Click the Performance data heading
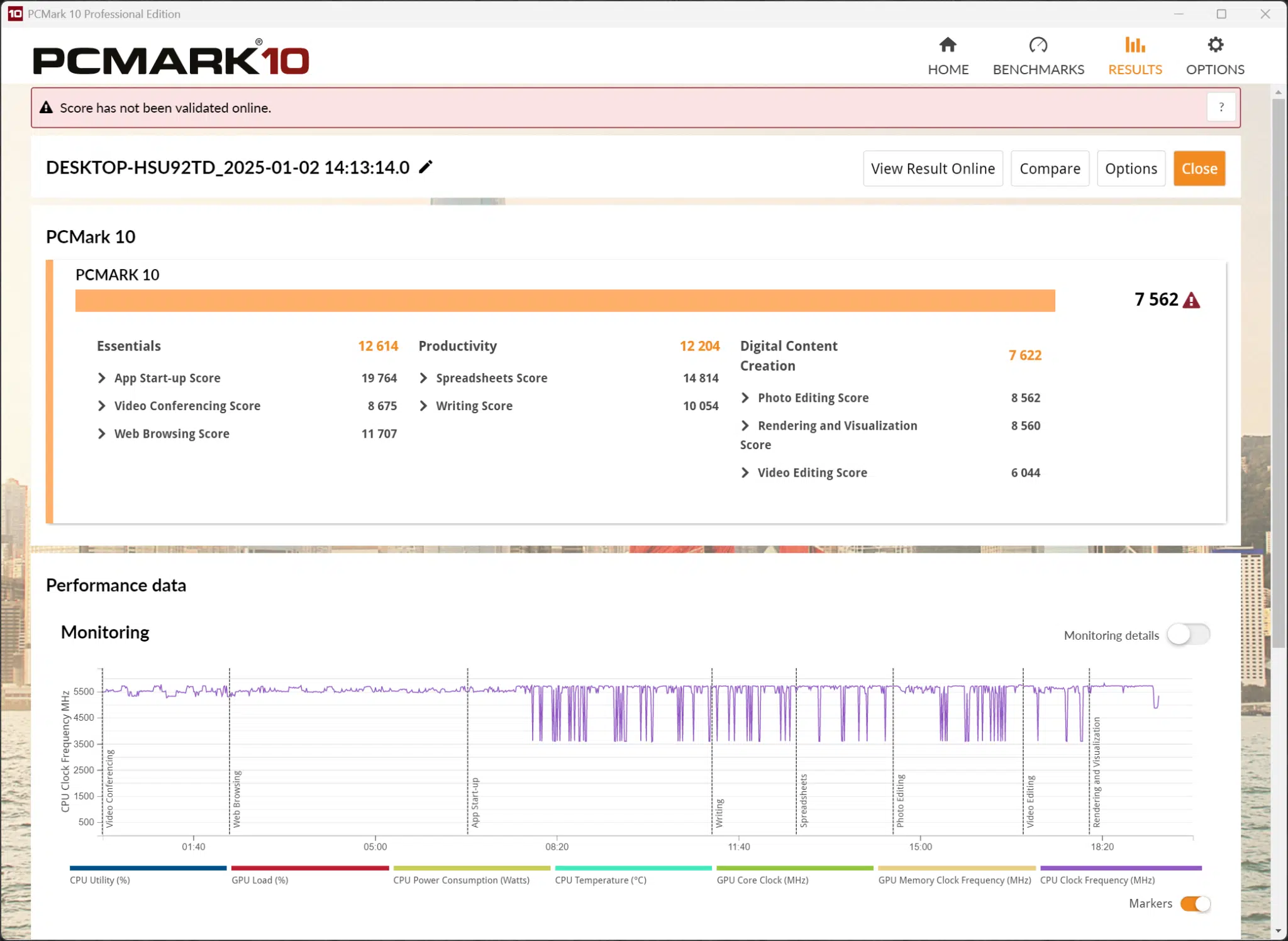This screenshot has width=1288, height=941. point(116,585)
